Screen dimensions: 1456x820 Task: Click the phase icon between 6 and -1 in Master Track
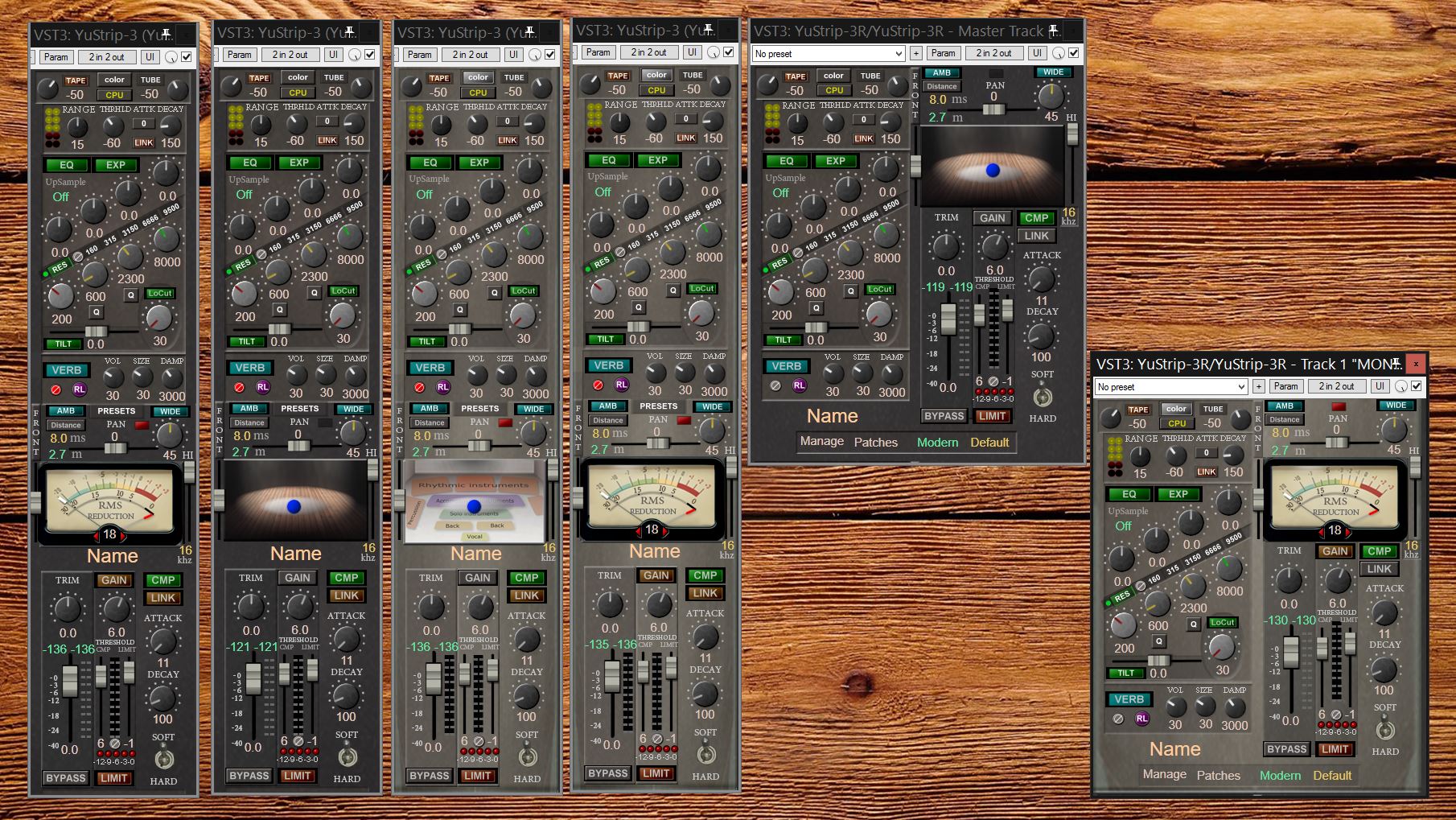(x=993, y=381)
